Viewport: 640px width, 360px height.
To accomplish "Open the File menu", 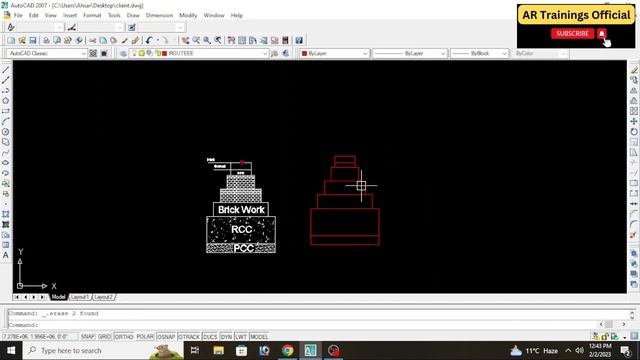I will pos(18,15).
